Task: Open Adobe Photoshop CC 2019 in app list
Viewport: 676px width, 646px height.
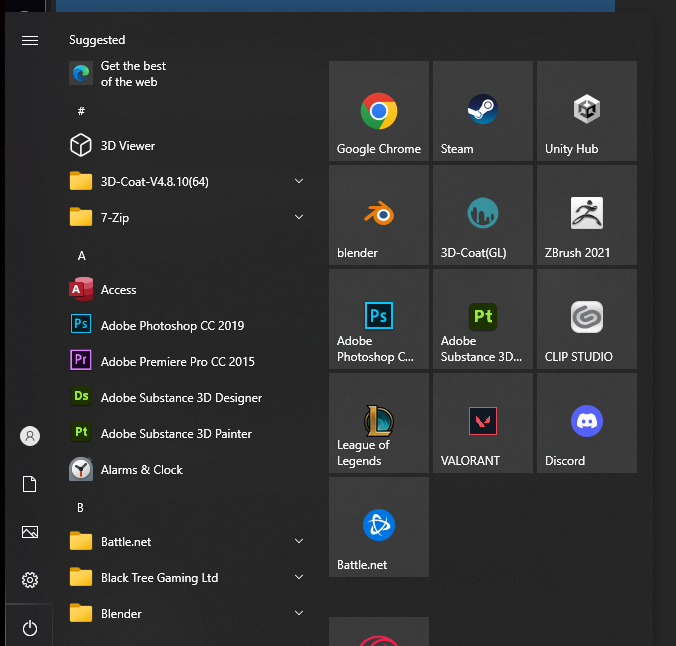Action: pyautogui.click(x=188, y=325)
